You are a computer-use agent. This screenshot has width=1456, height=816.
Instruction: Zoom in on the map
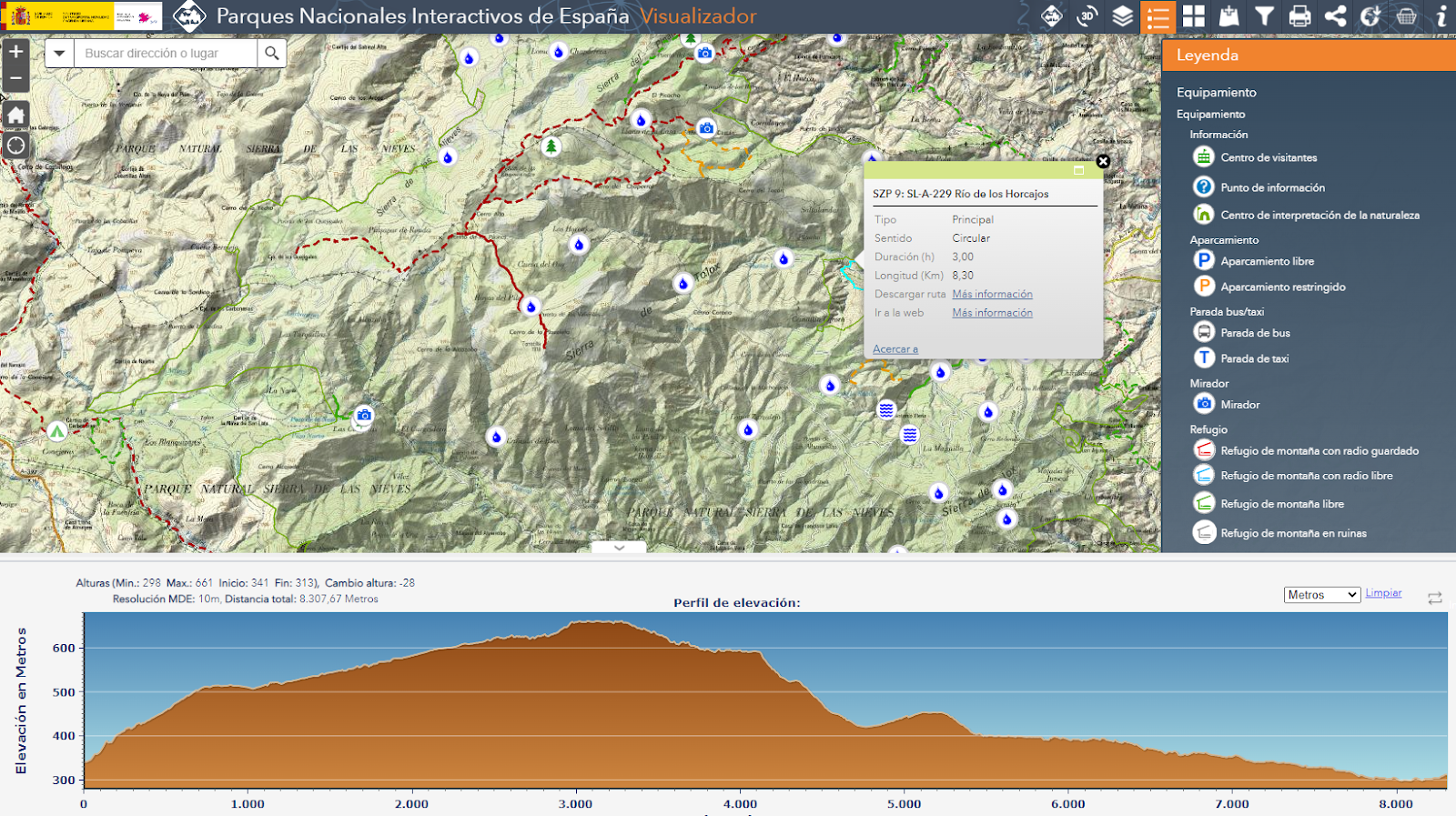point(16,52)
